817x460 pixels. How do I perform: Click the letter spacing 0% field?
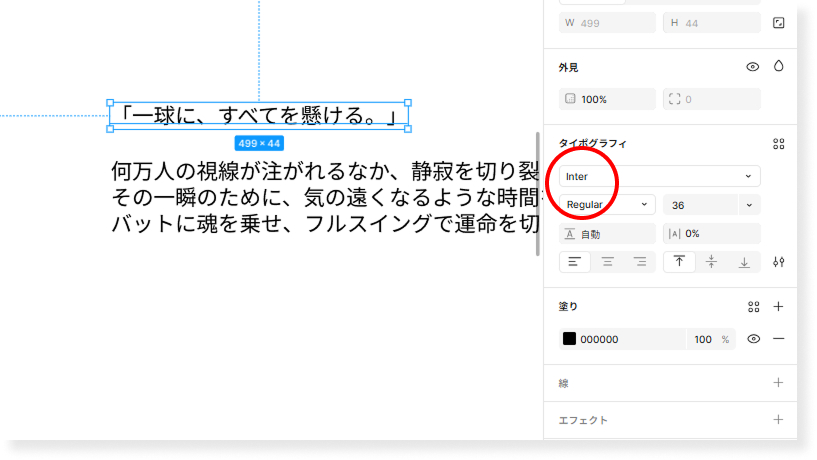[x=711, y=234]
